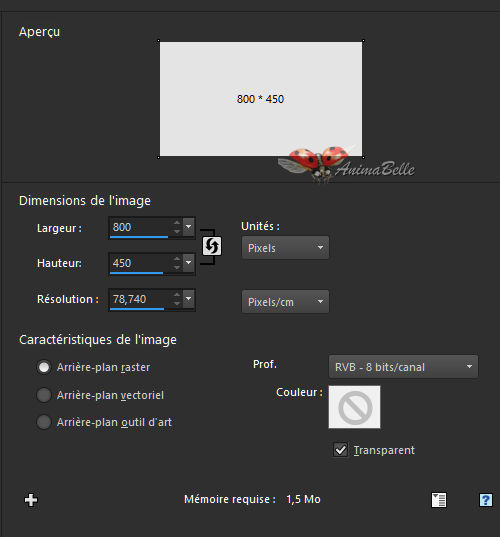Increase Résolution with the up spinner

pos(177,295)
